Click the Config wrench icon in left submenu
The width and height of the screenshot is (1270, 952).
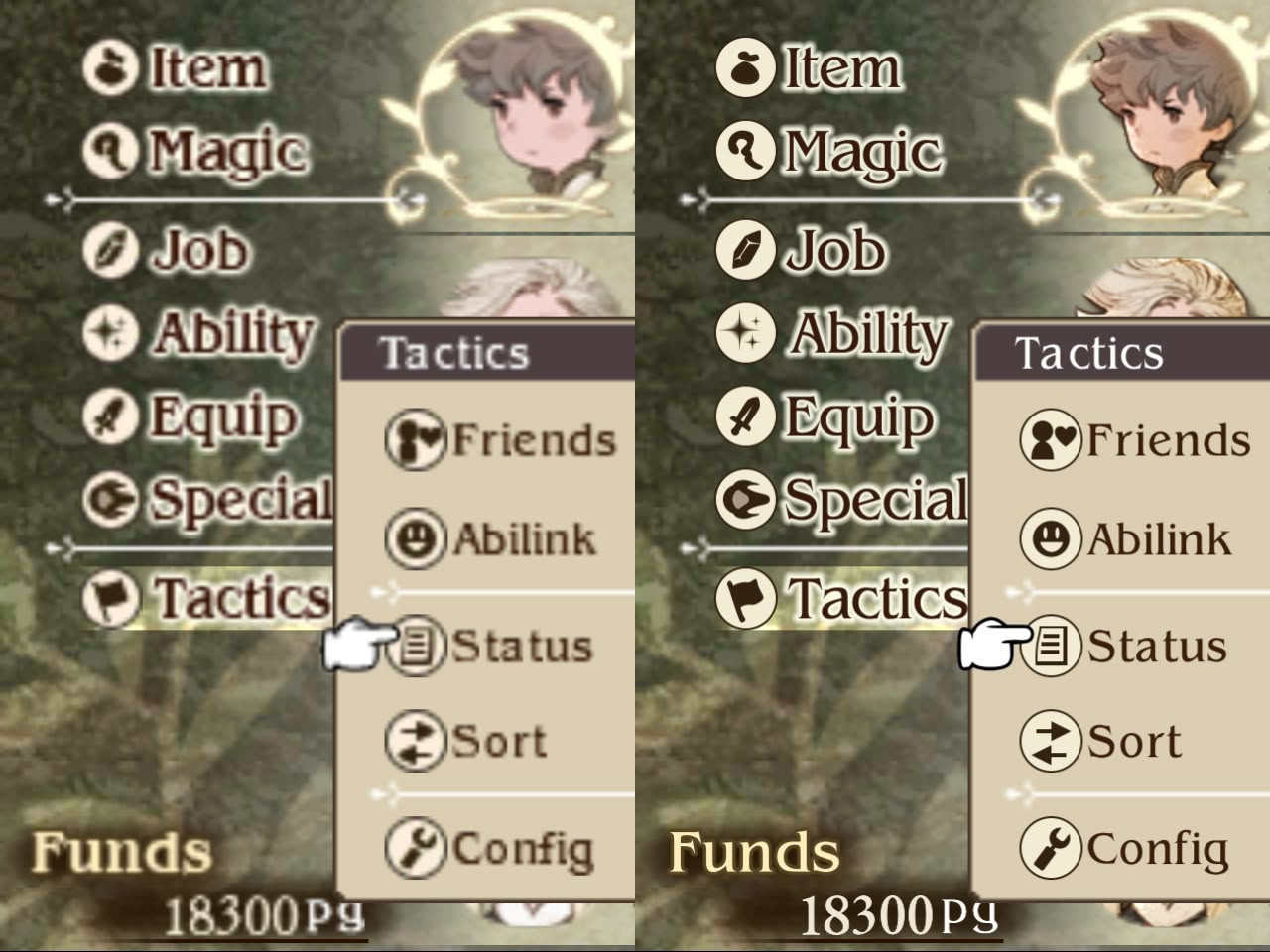[x=414, y=848]
